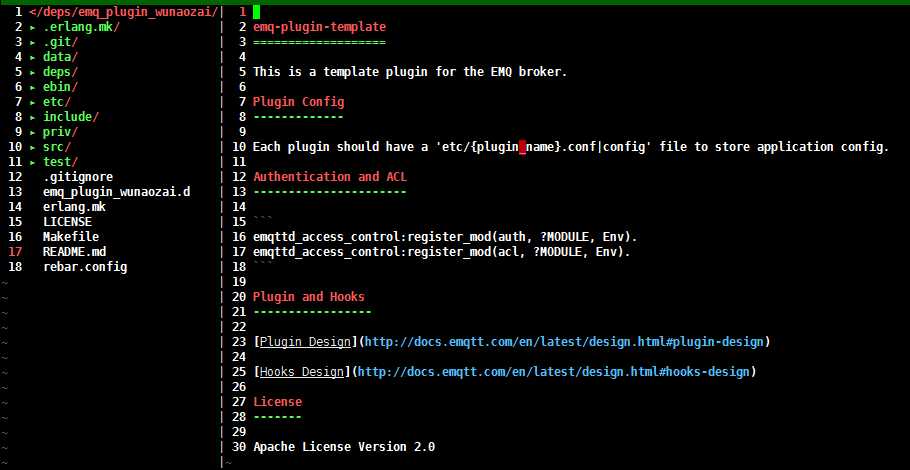
Task: Click the 'Each plugin should have' line
Action: coord(570,147)
